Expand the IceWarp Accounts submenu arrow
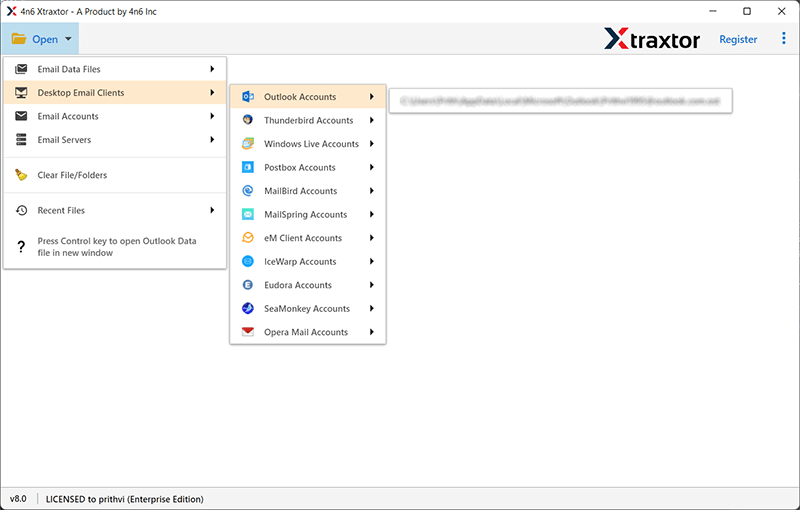The width and height of the screenshot is (800, 510). [x=372, y=262]
